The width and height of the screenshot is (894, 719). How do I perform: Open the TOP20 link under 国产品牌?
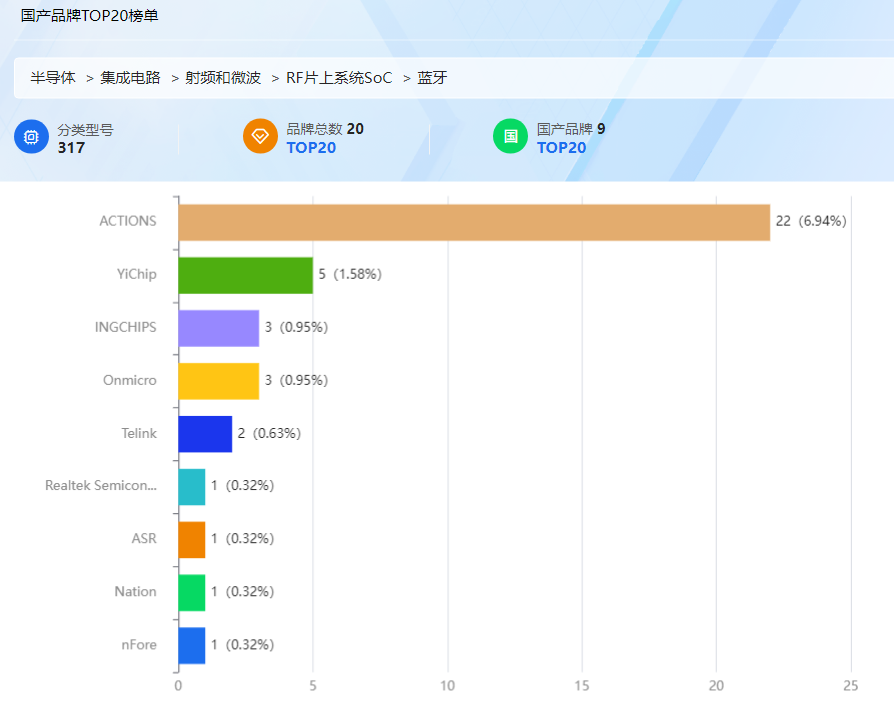(x=561, y=148)
